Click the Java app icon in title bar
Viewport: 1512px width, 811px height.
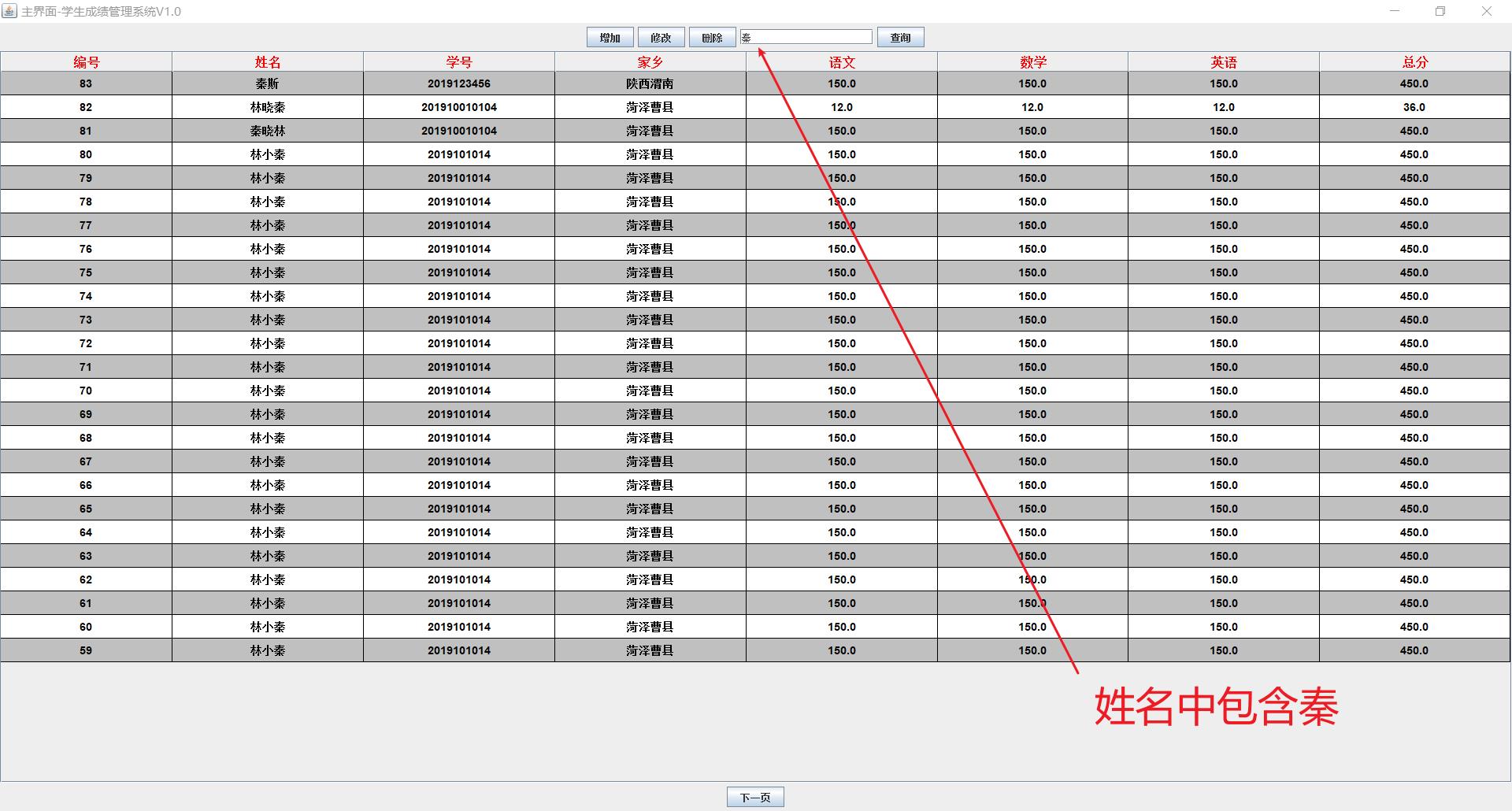click(9, 11)
